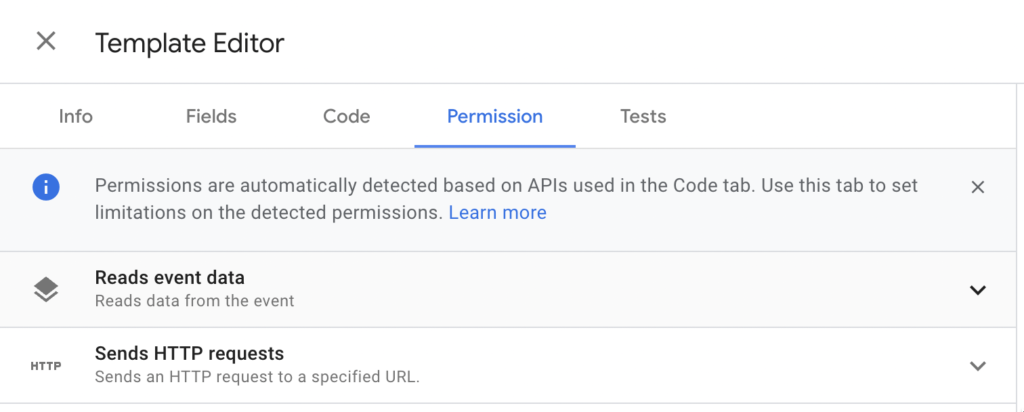Select the Permission tab
The width and height of the screenshot is (1024, 412).
494,116
